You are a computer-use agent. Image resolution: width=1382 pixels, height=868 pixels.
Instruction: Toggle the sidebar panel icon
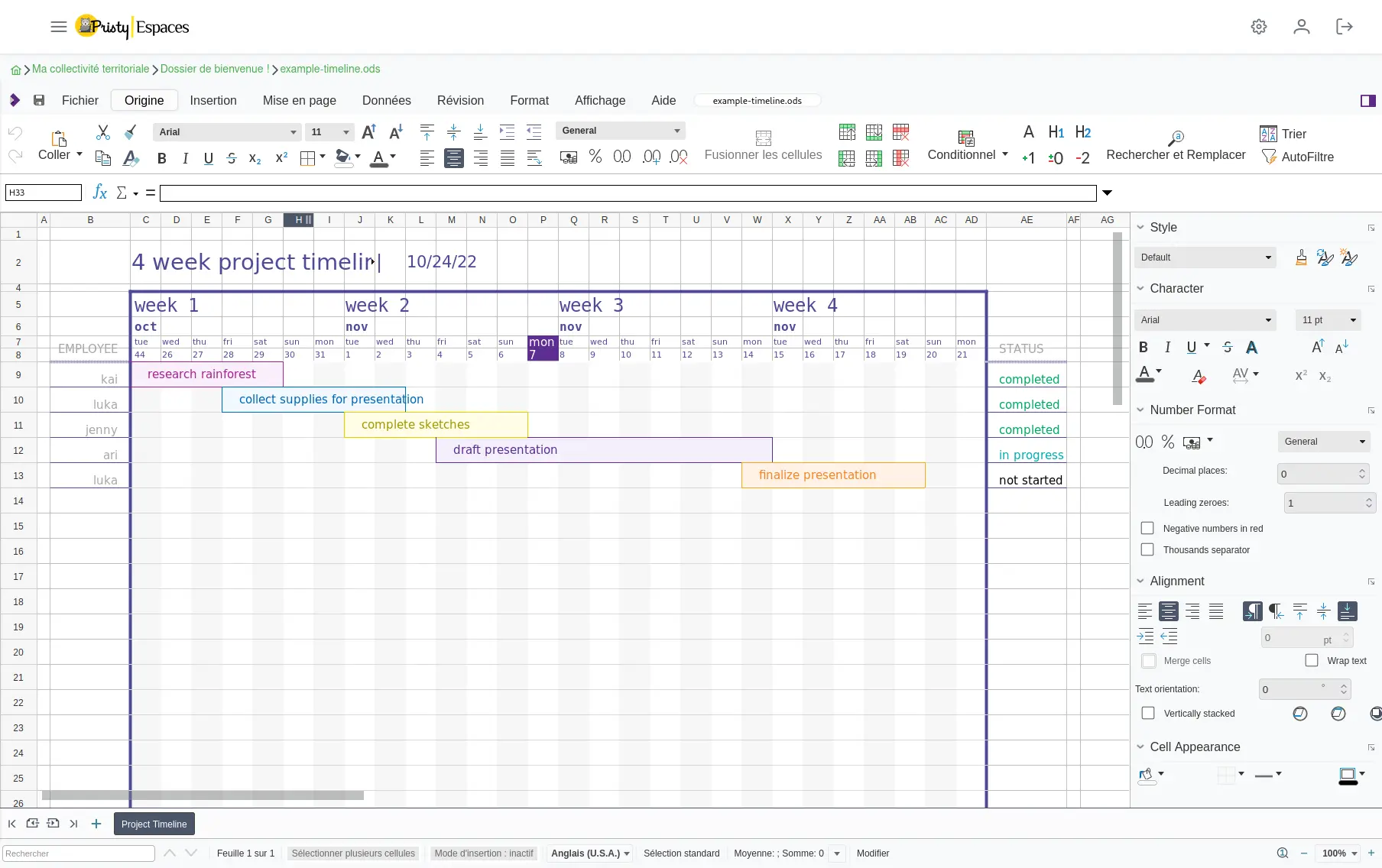pyautogui.click(x=1368, y=101)
